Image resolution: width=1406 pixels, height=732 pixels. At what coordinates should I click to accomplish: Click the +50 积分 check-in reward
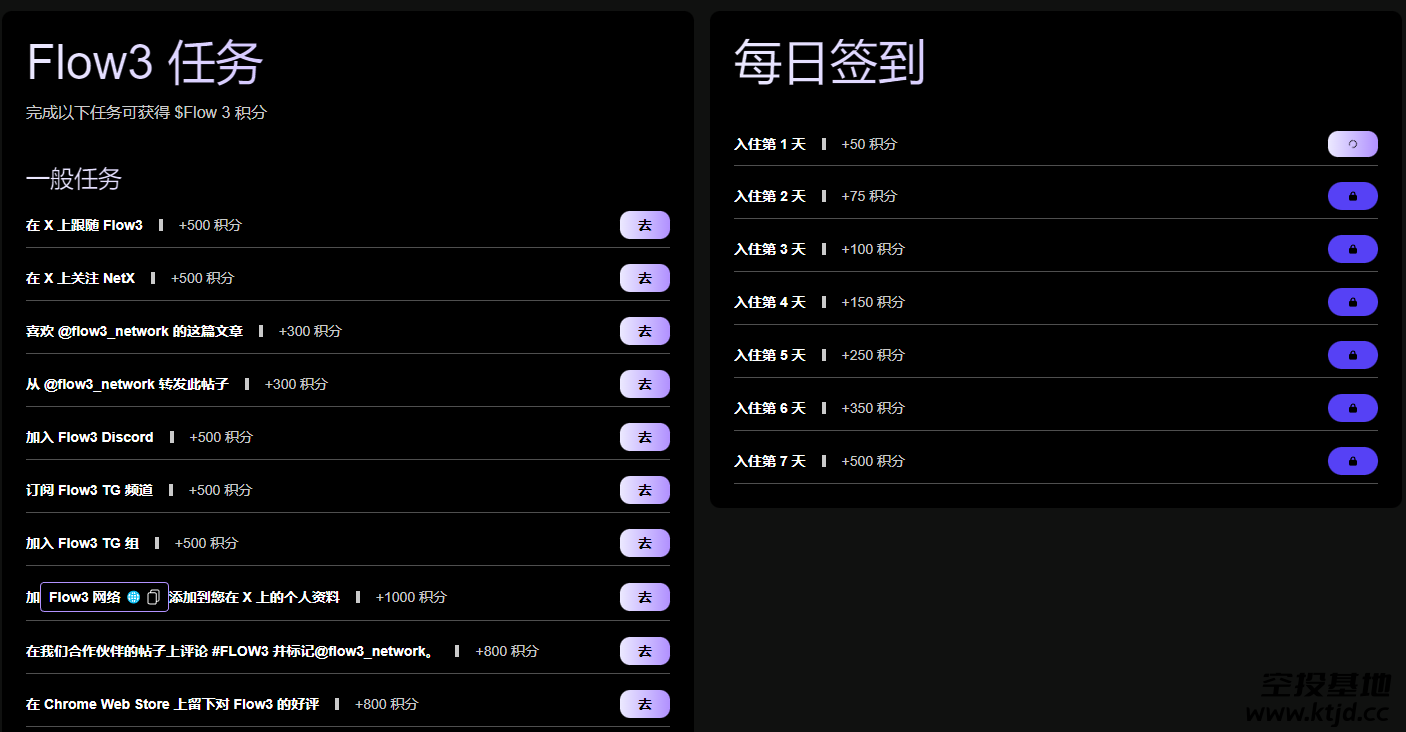point(869,144)
